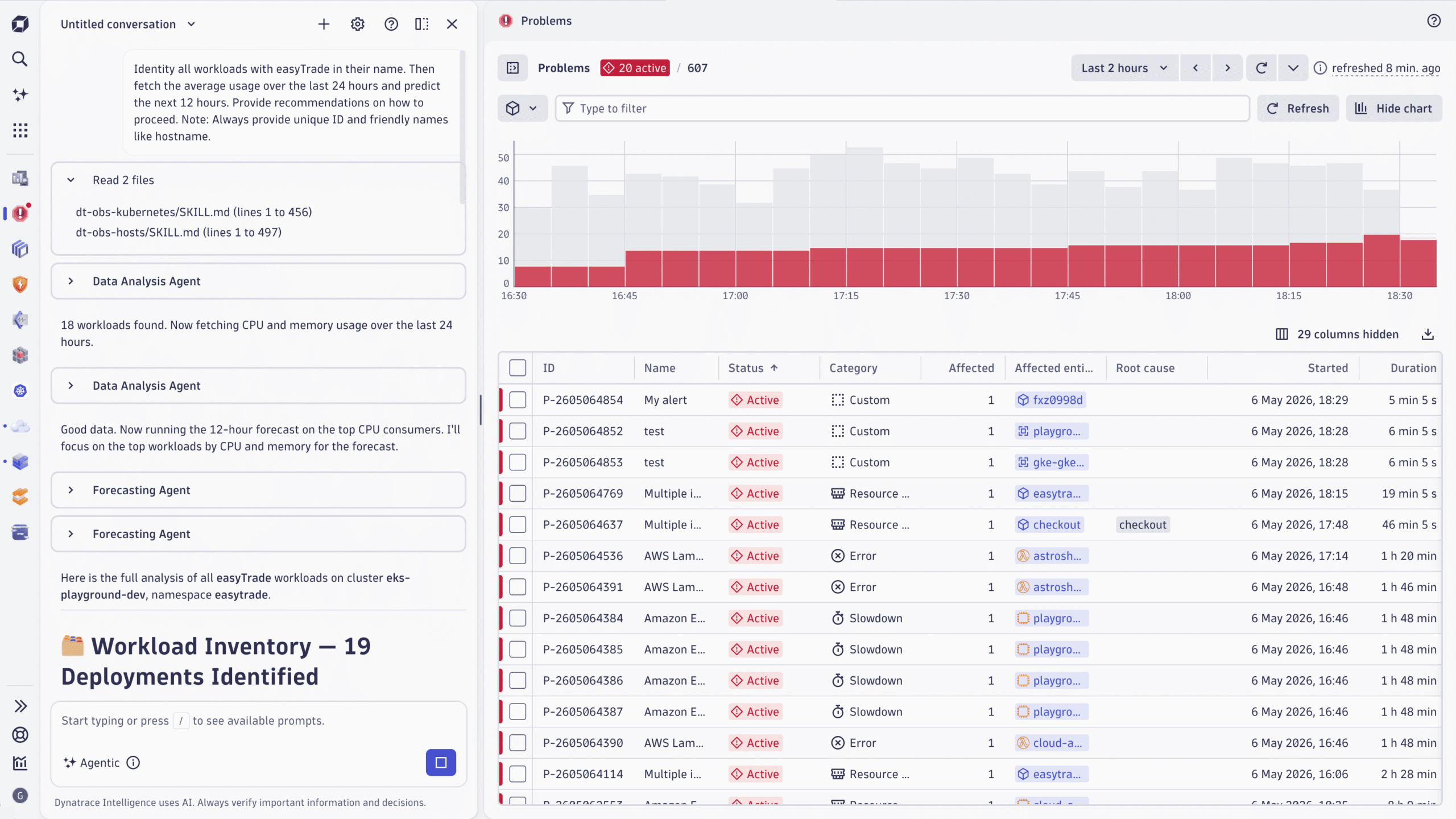
Task: Check the P-2605064852 row checkbox
Action: click(518, 431)
